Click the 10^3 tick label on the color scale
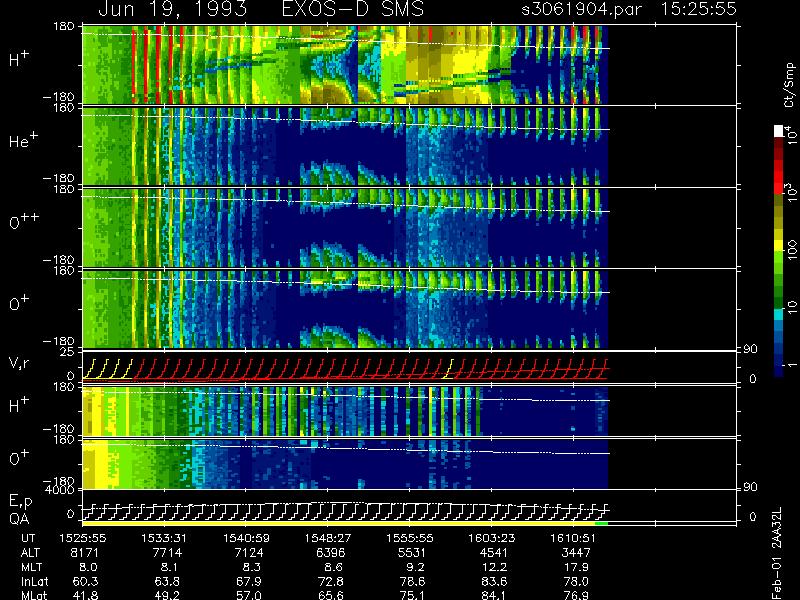Screen dimensions: 800x600 point(791,192)
